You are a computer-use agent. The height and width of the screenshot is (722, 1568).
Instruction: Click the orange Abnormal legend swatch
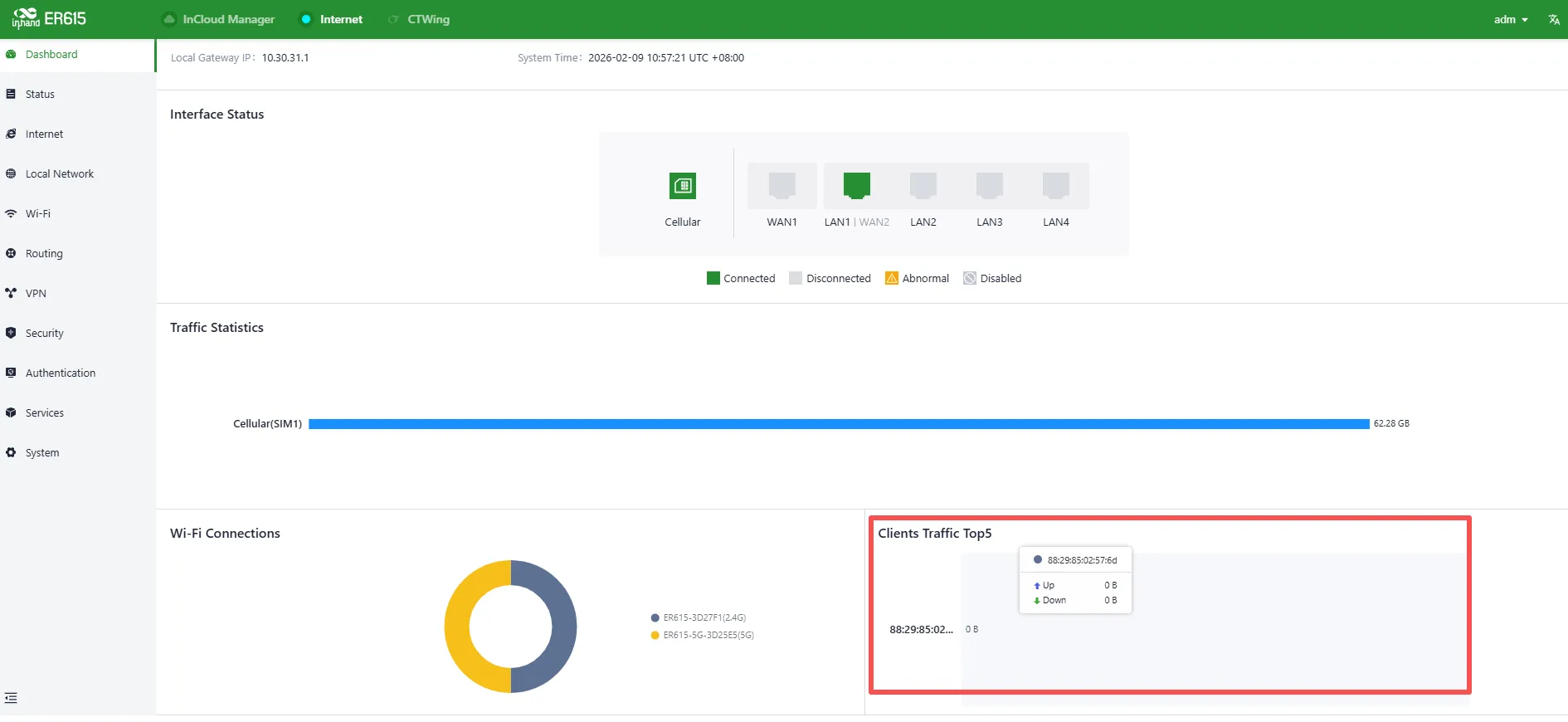tap(892, 278)
